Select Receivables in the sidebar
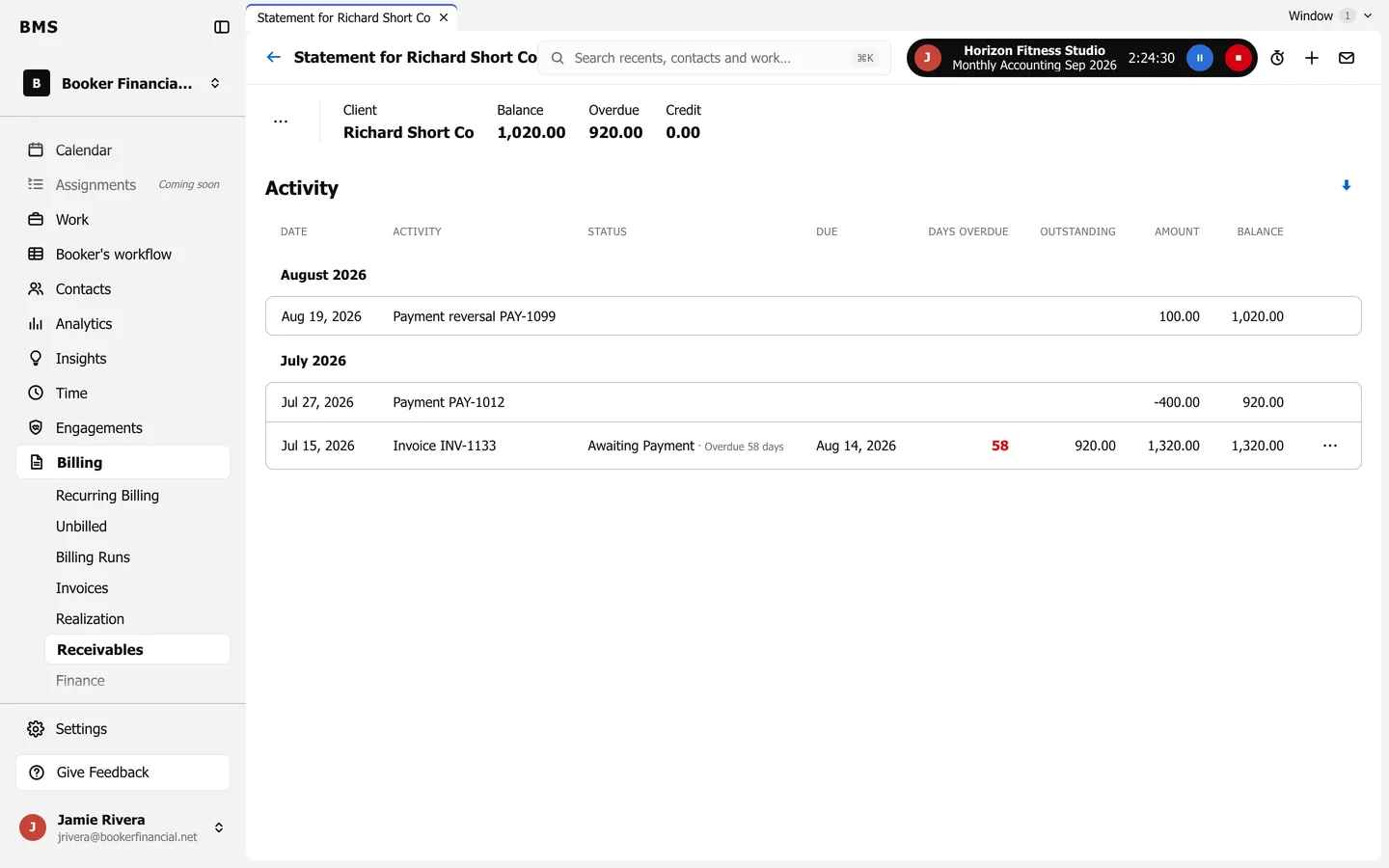1389x868 pixels. tap(137, 650)
